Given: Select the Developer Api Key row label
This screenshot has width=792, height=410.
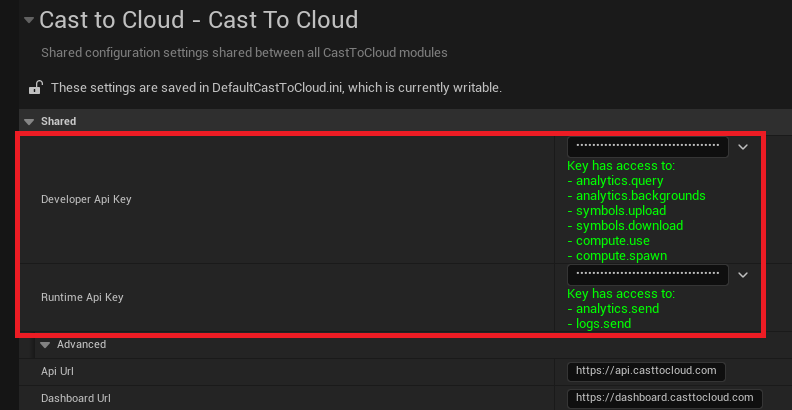Looking at the screenshot, I should point(86,199).
